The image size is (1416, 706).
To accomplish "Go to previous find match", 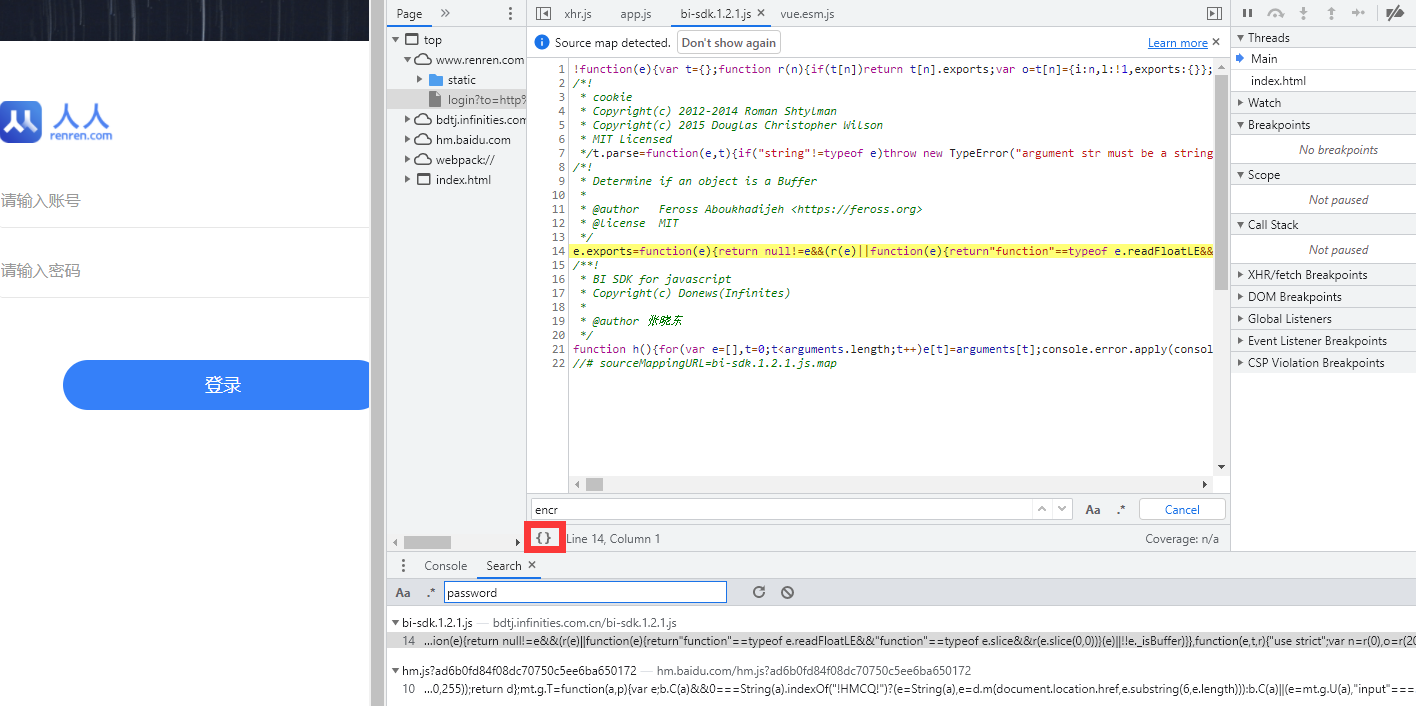I will (1042, 509).
